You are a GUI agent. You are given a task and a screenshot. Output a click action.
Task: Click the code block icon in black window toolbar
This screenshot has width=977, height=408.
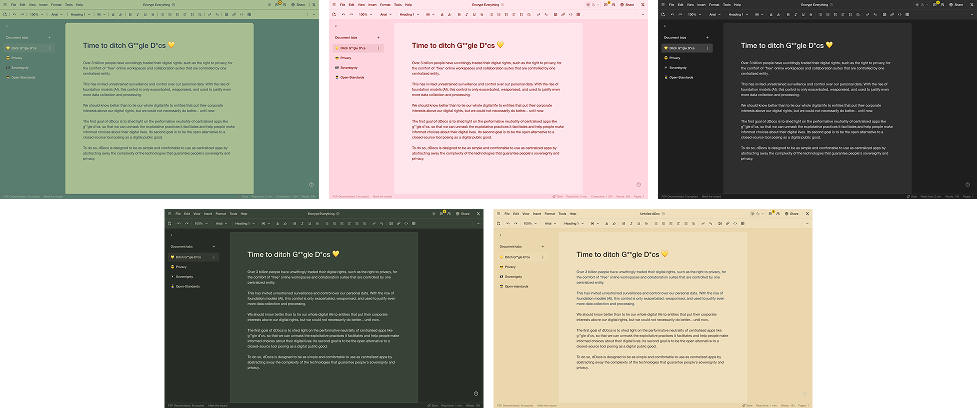[900, 14]
